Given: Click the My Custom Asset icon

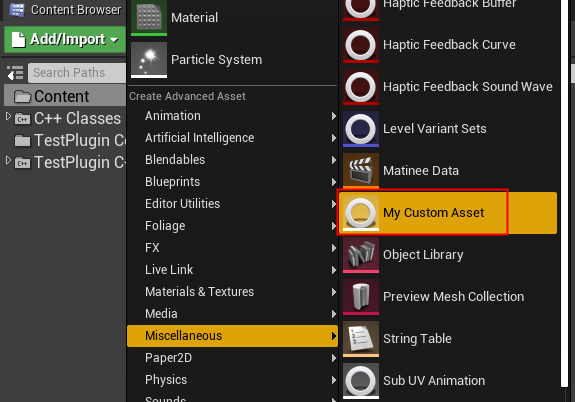Looking at the screenshot, I should click(x=361, y=213).
